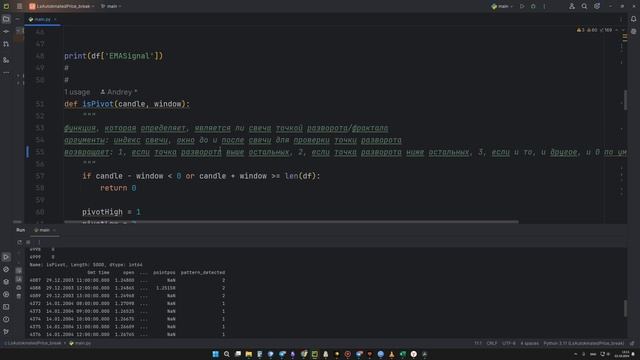Clear all Run console output
The height and width of the screenshot is (360, 640).
coord(19,296)
